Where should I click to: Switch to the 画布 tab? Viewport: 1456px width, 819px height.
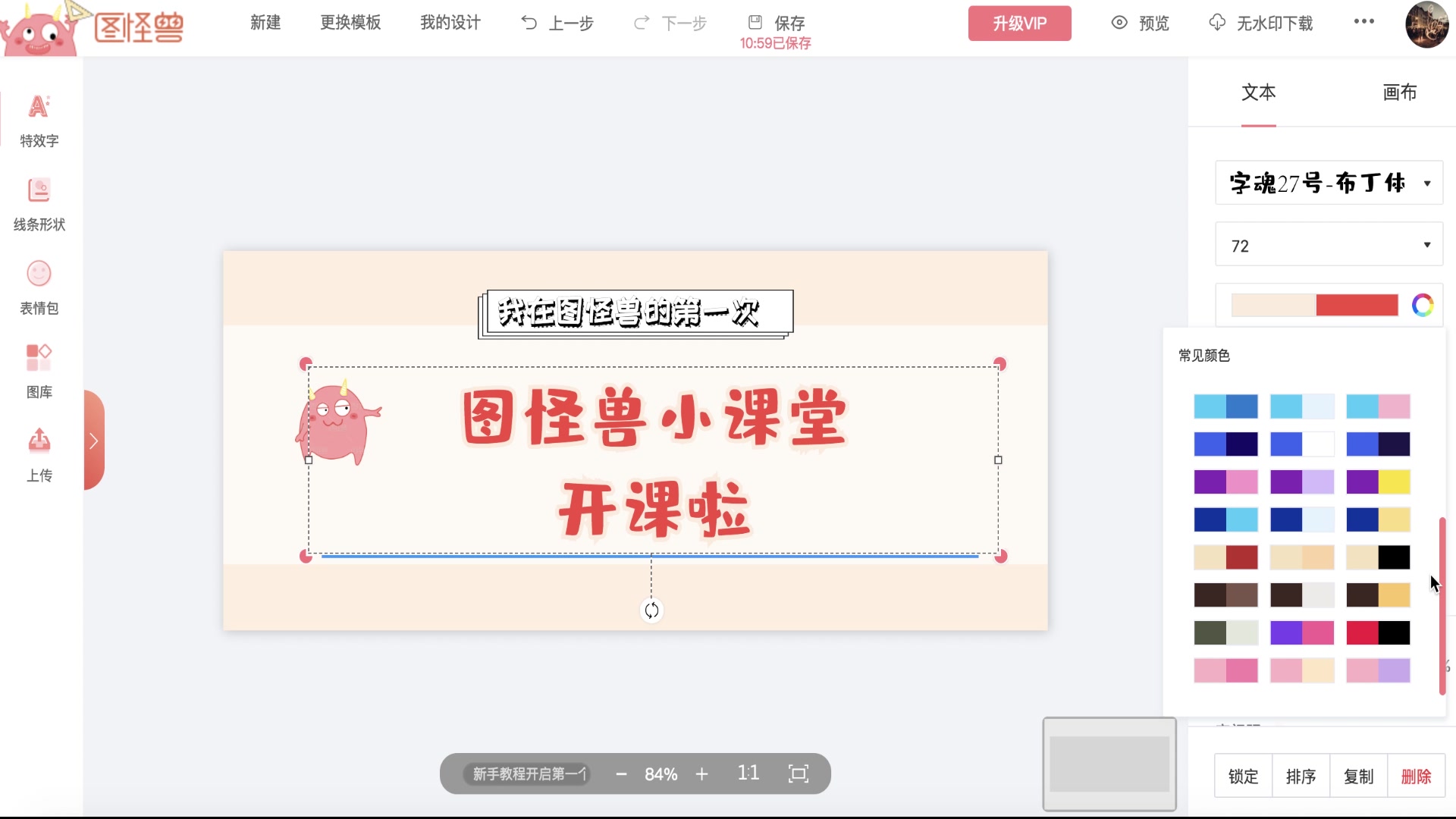[x=1400, y=93]
